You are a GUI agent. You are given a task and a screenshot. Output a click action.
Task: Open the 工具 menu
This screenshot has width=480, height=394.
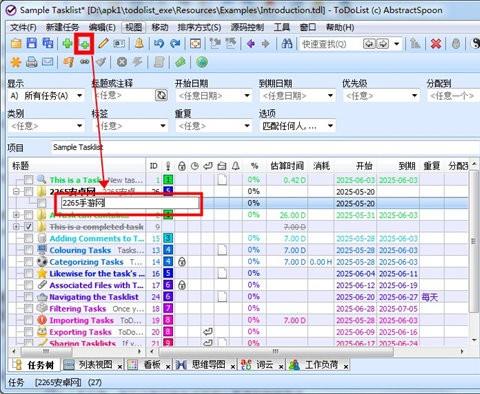pos(282,27)
